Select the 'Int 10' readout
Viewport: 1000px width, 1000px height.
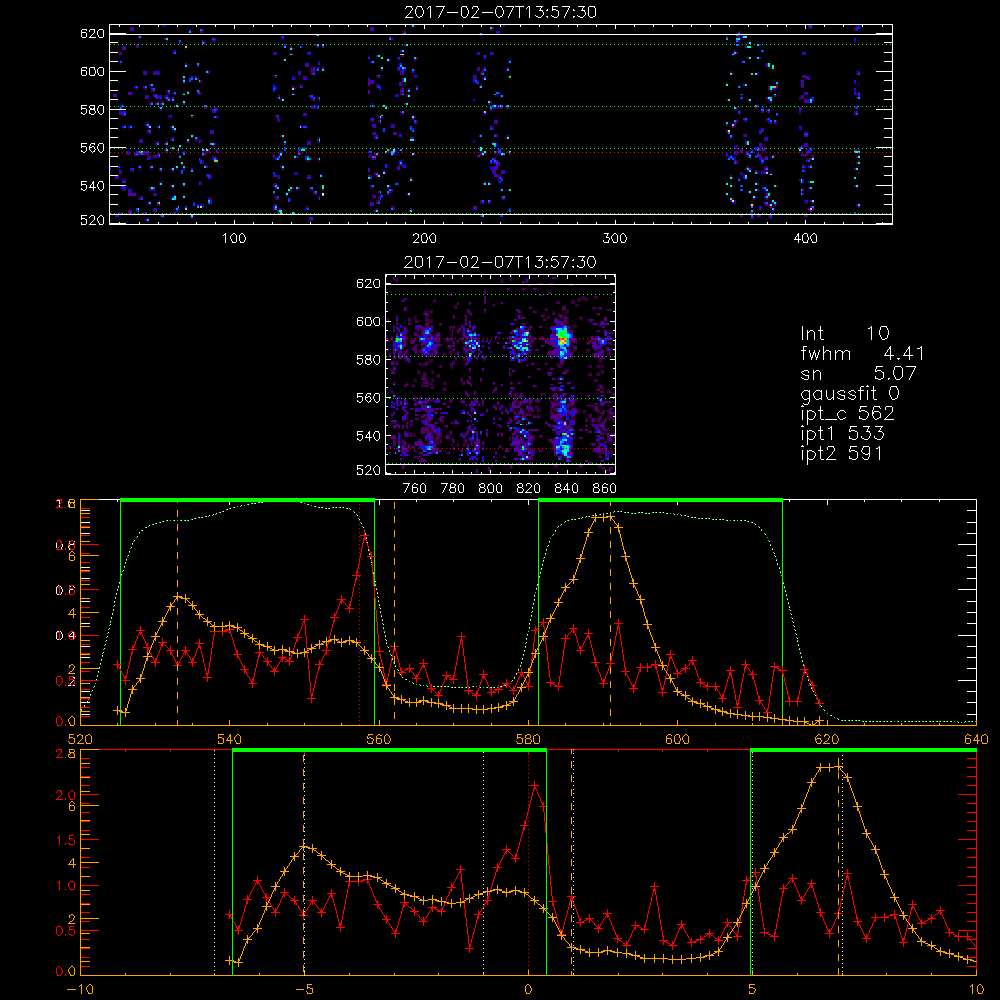tap(845, 333)
